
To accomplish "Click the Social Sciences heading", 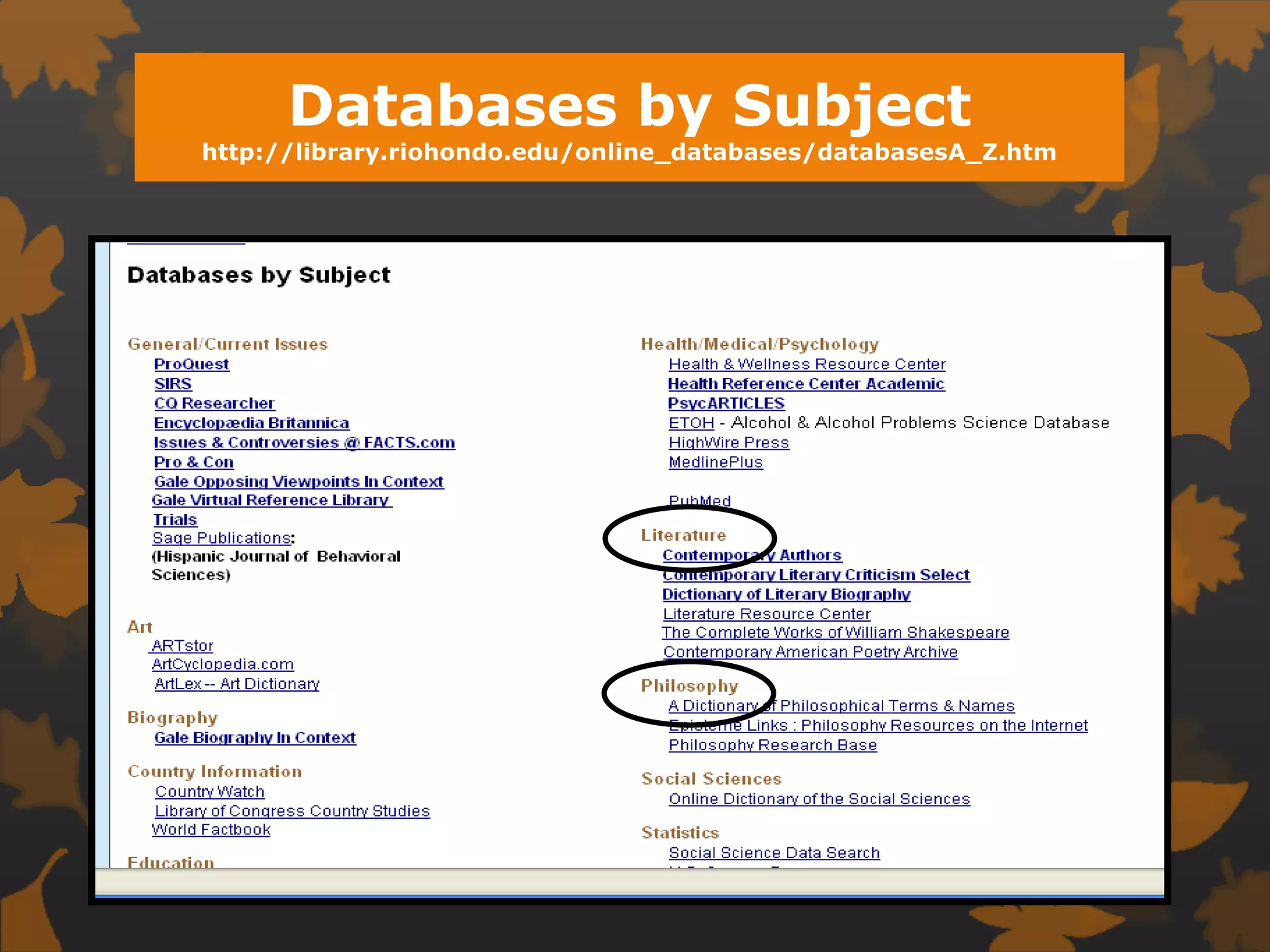I will click(x=711, y=779).
